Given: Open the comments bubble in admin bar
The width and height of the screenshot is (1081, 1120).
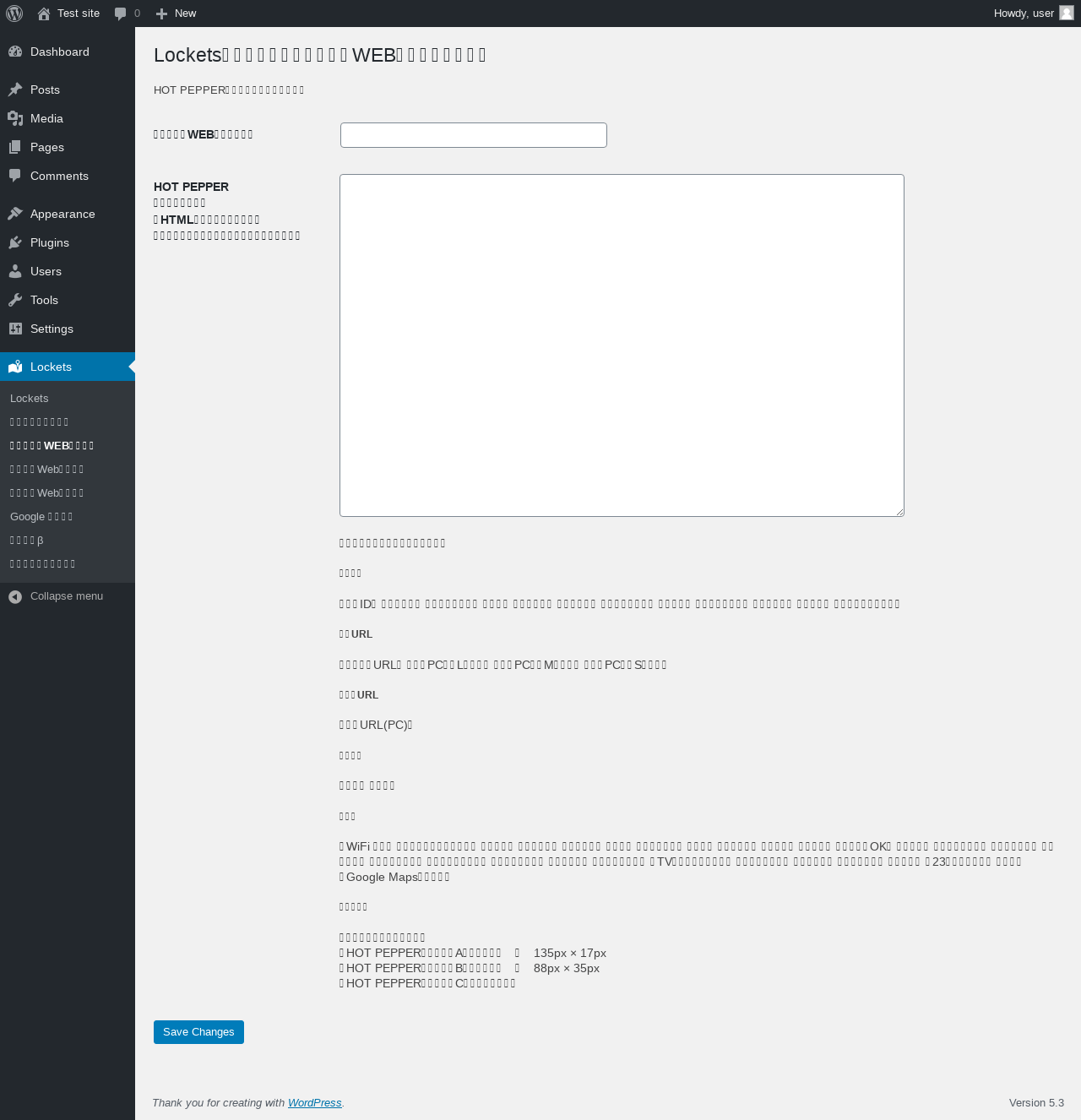Looking at the screenshot, I should [121, 14].
